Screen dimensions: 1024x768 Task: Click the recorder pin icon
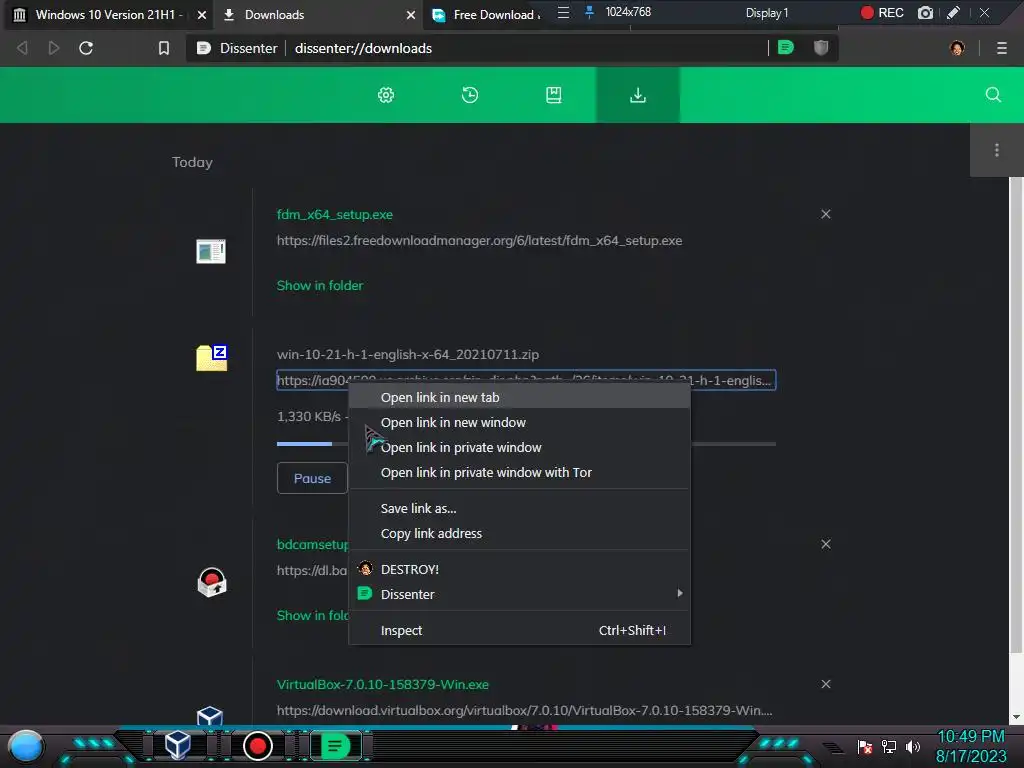click(x=589, y=12)
